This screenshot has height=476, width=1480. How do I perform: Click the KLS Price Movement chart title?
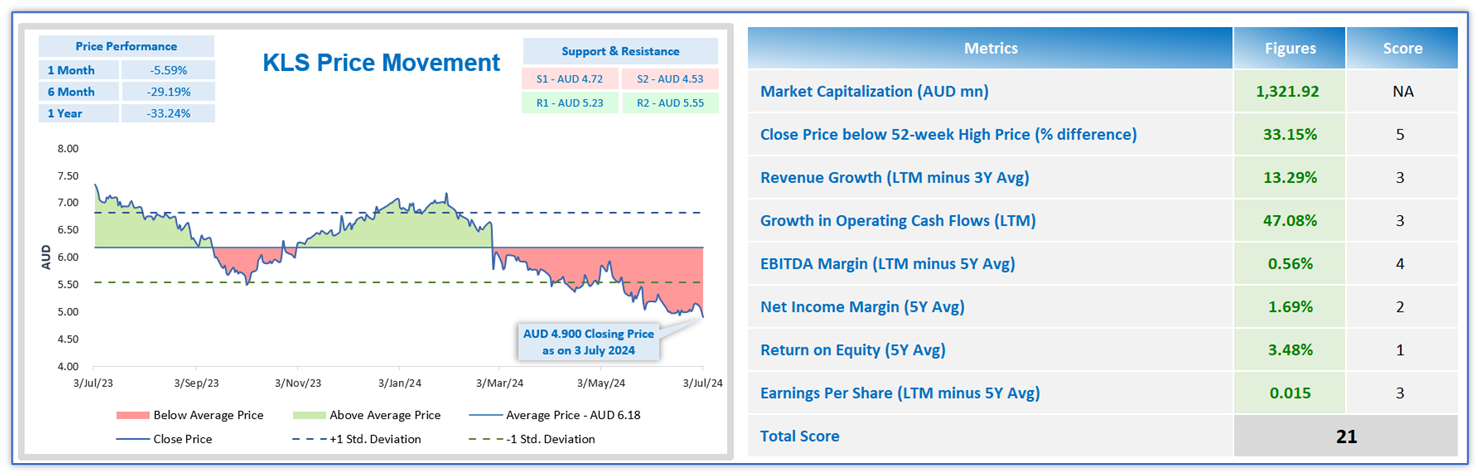pyautogui.click(x=380, y=63)
